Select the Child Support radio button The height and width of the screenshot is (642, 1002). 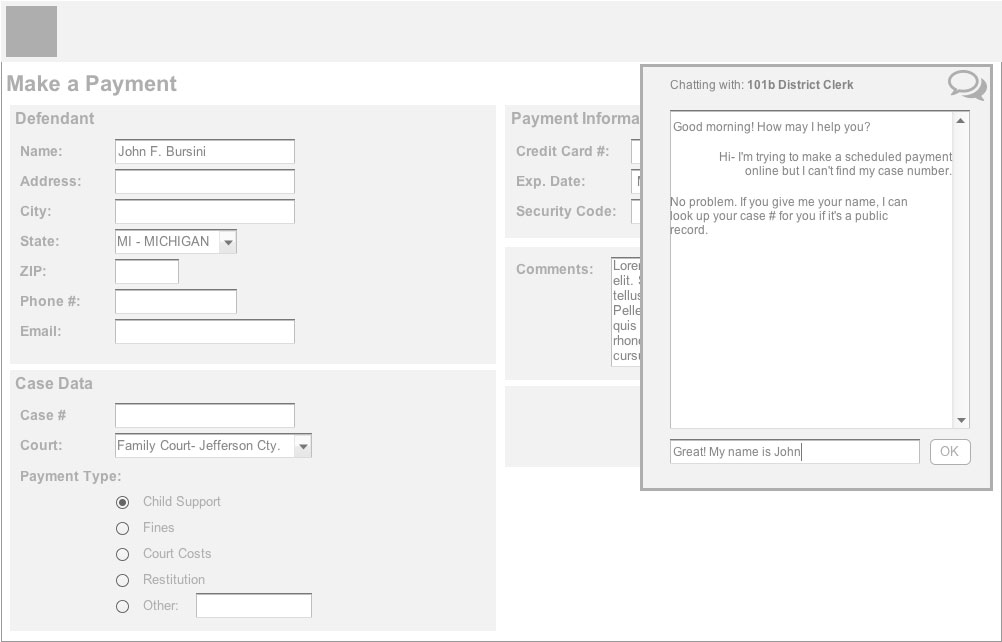123,502
